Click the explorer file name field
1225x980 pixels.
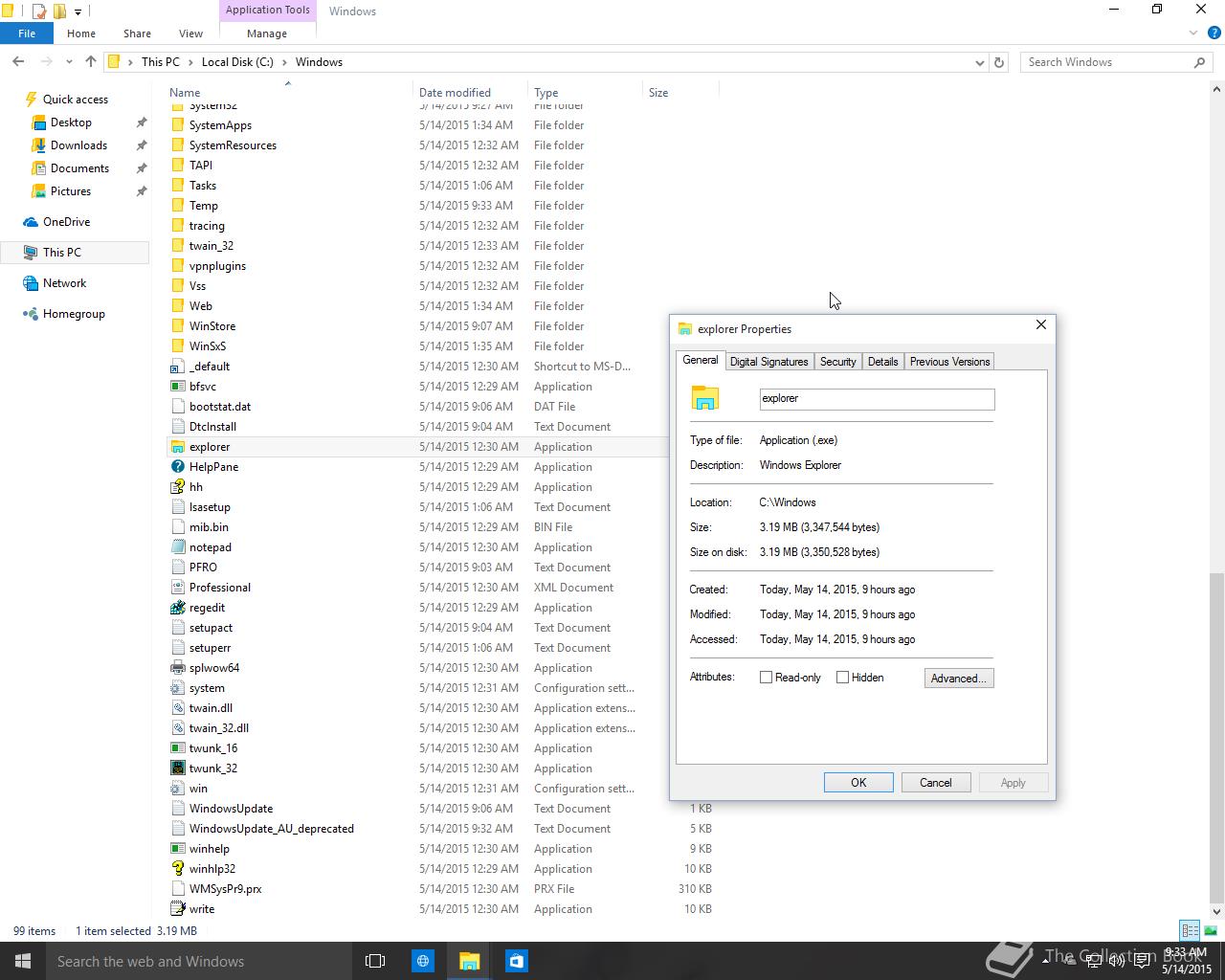(x=877, y=399)
